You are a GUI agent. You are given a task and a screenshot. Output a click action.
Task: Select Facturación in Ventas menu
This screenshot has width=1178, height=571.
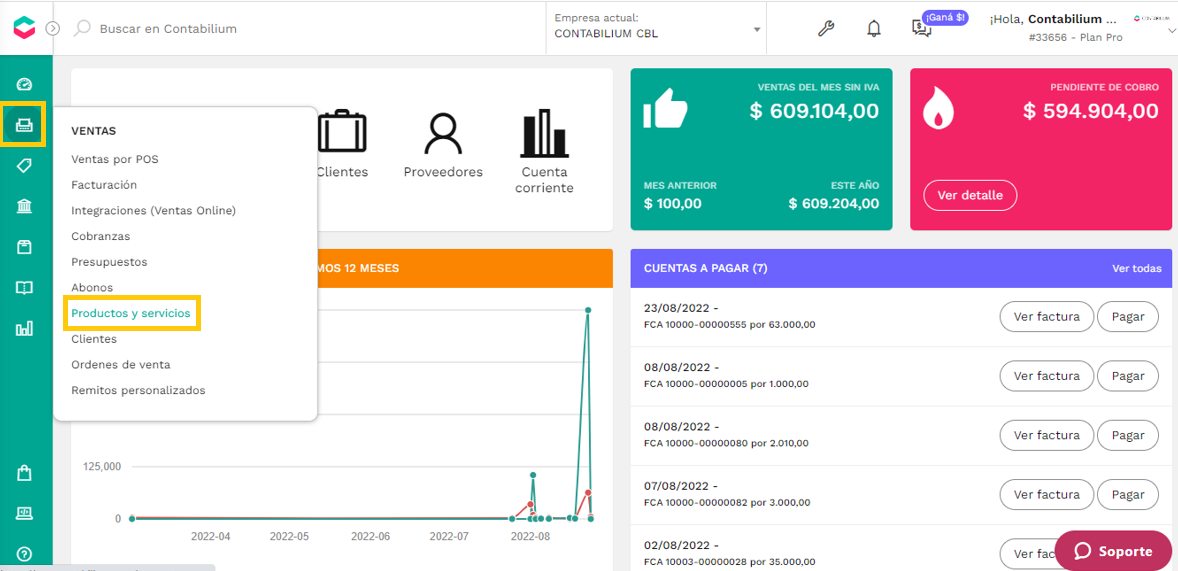104,185
